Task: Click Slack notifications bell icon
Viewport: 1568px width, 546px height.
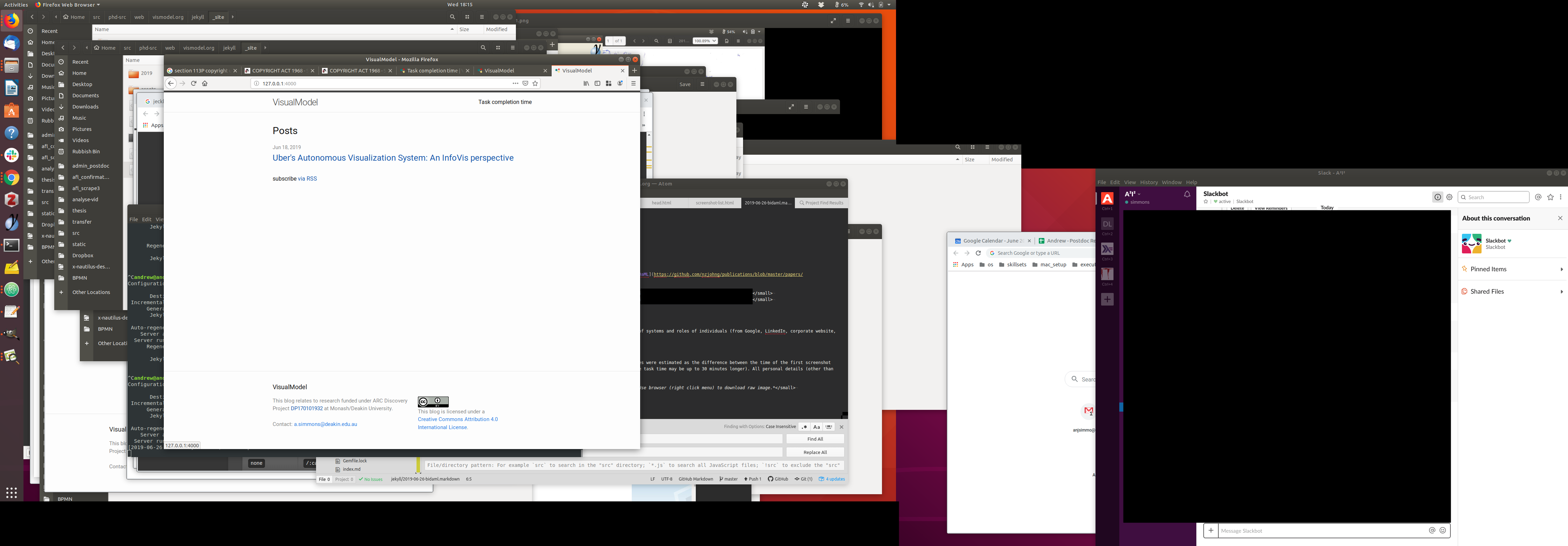Action: 1186,195
